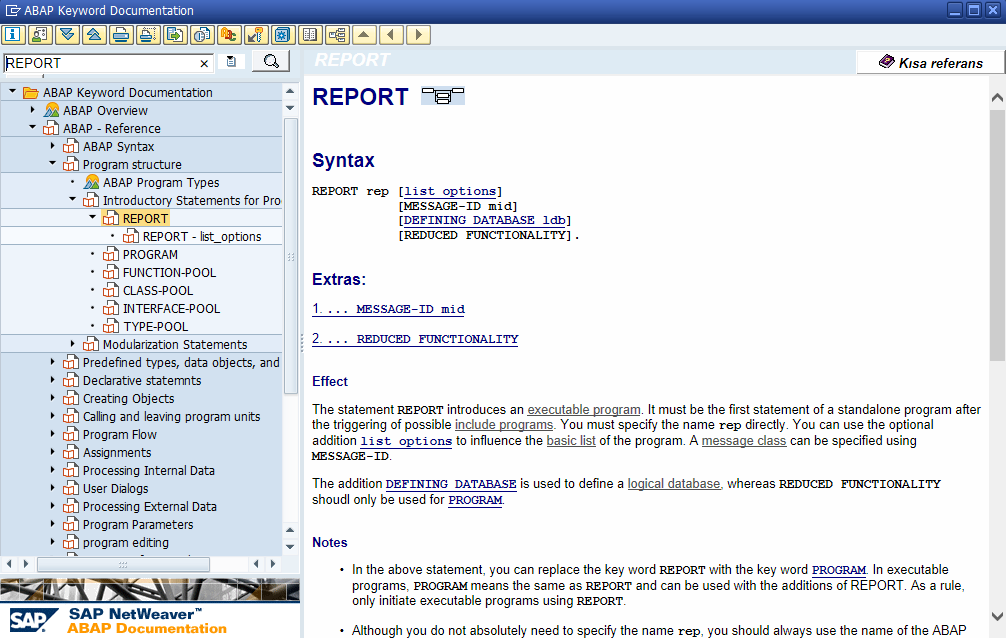Open Processing Internal Data tree item

(x=148, y=470)
